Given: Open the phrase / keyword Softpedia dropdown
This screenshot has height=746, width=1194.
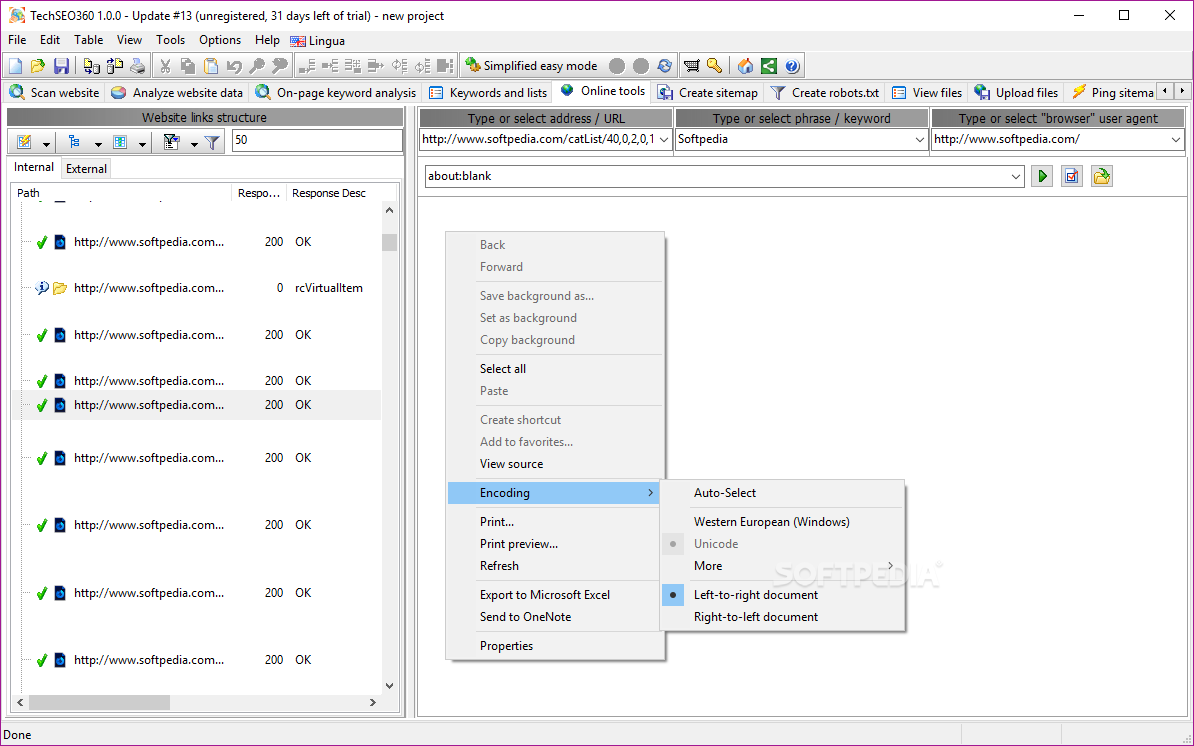Looking at the screenshot, I should (x=919, y=139).
